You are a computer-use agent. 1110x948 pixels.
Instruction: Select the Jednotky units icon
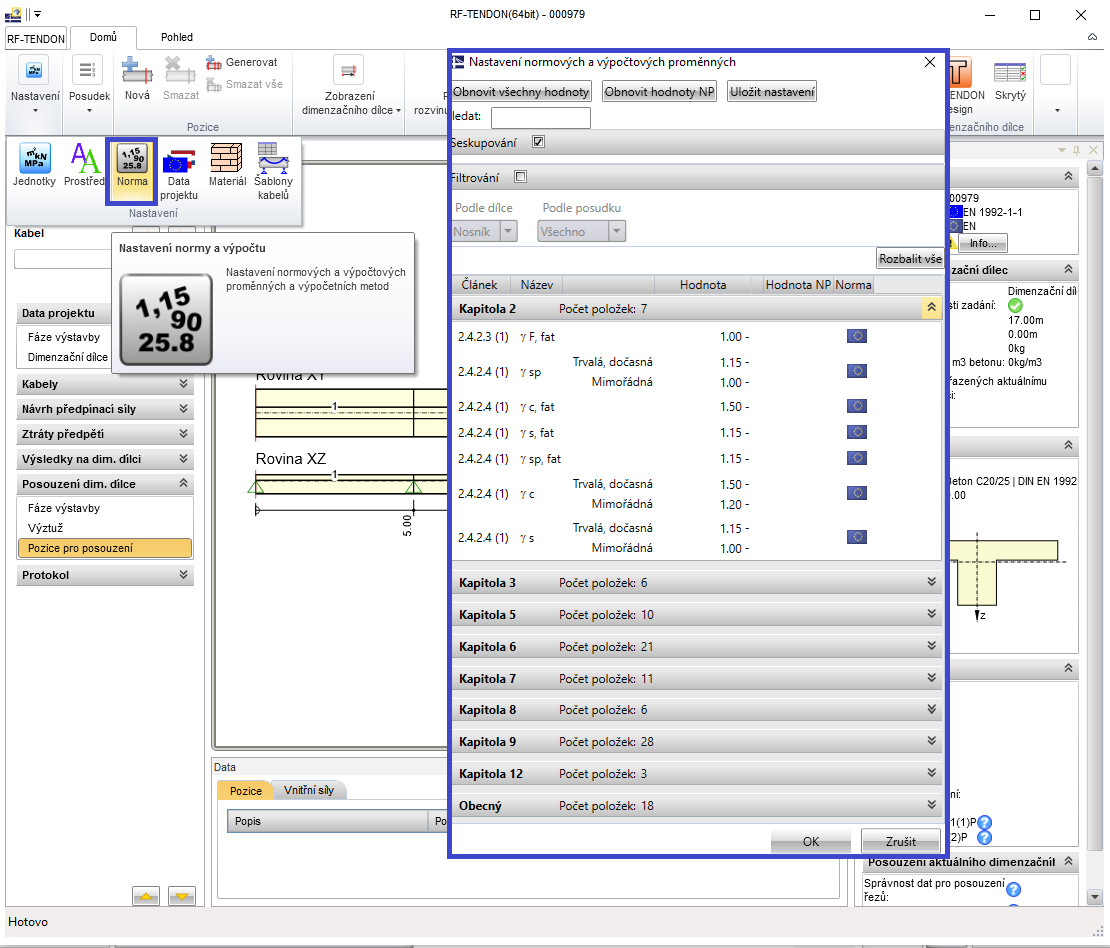click(34, 166)
